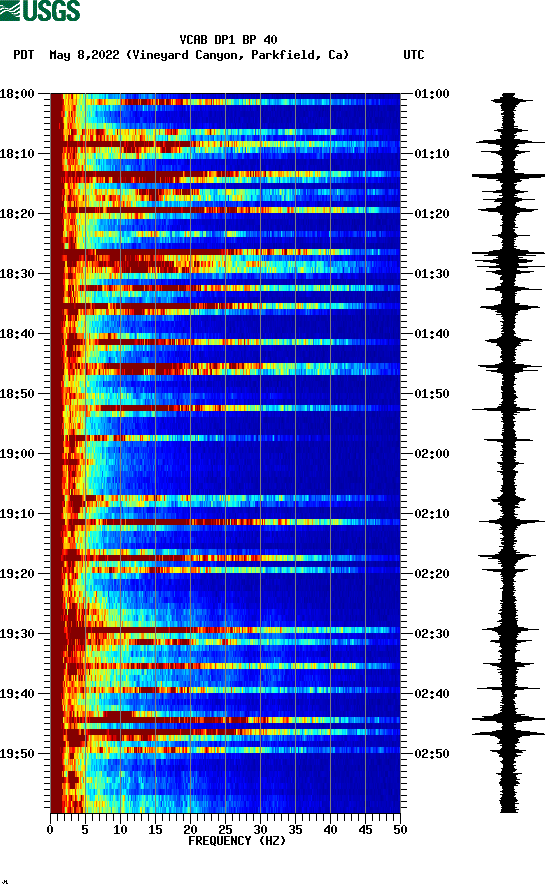Click the 50 Hz frequency tick label
Viewport: 552px width, 893px height.
[x=400, y=830]
